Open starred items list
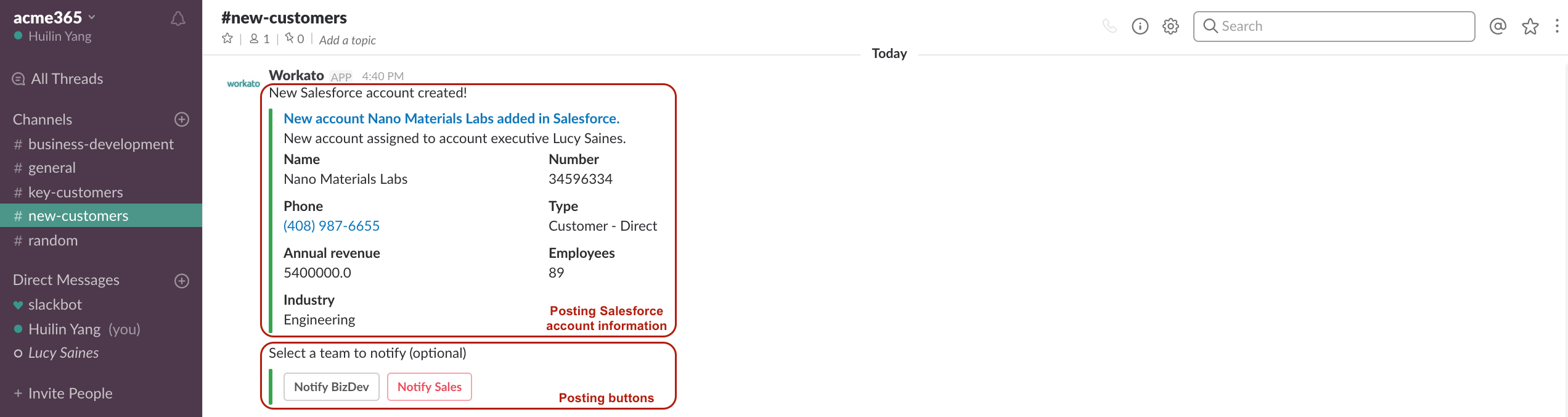Screen dimensions: 1568x417 tap(1529, 26)
